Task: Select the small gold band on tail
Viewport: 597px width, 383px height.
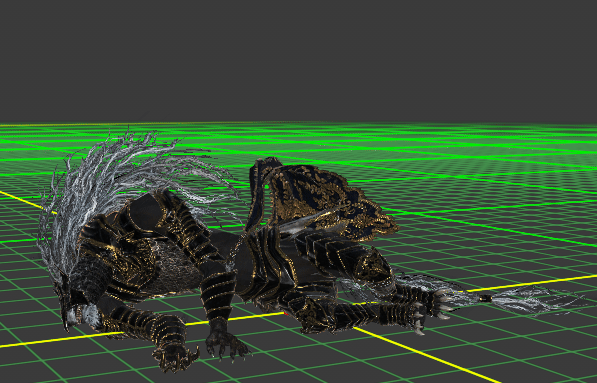Action: (485, 298)
